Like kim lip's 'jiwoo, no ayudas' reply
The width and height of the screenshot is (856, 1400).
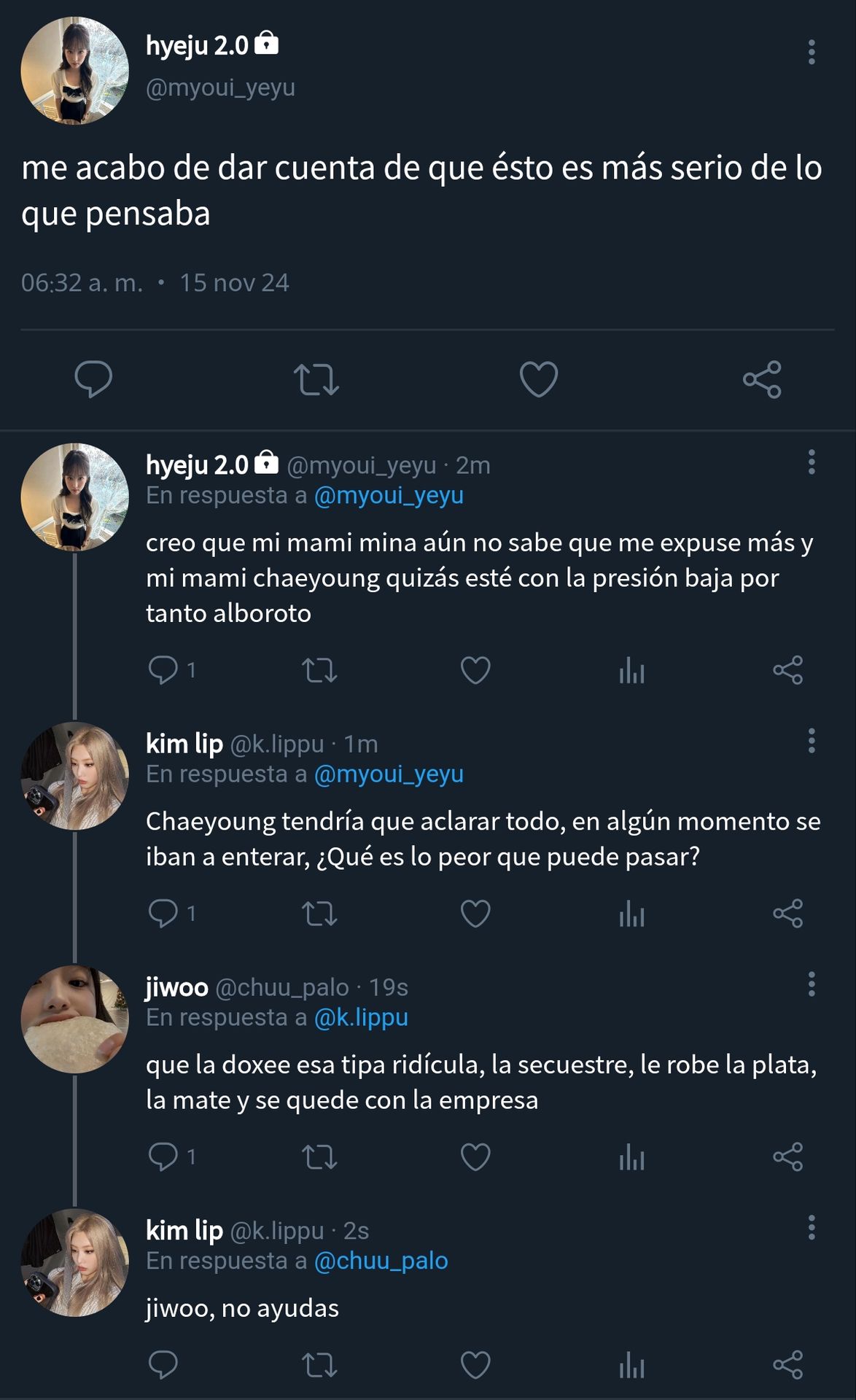click(x=475, y=1365)
